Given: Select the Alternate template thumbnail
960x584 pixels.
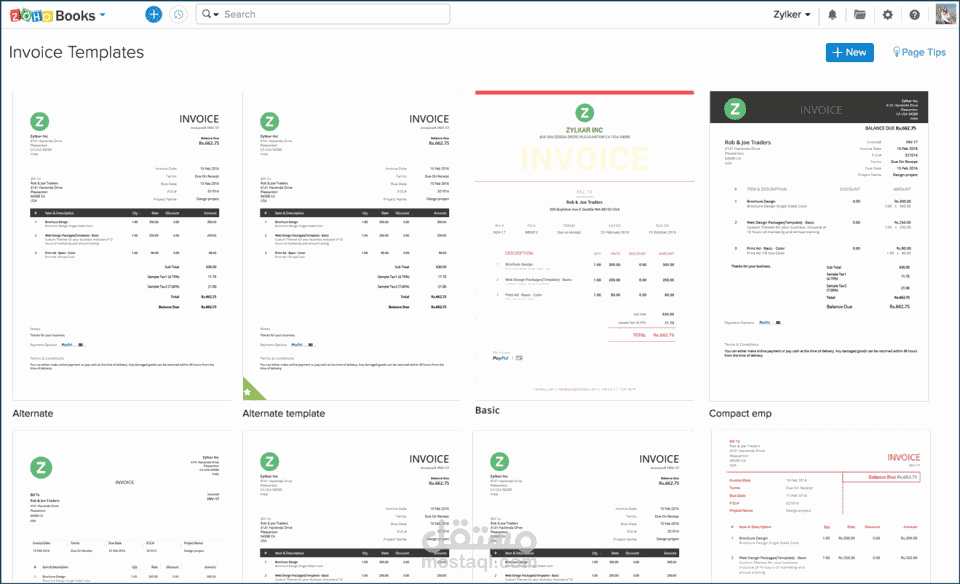Looking at the screenshot, I should (x=352, y=245).
